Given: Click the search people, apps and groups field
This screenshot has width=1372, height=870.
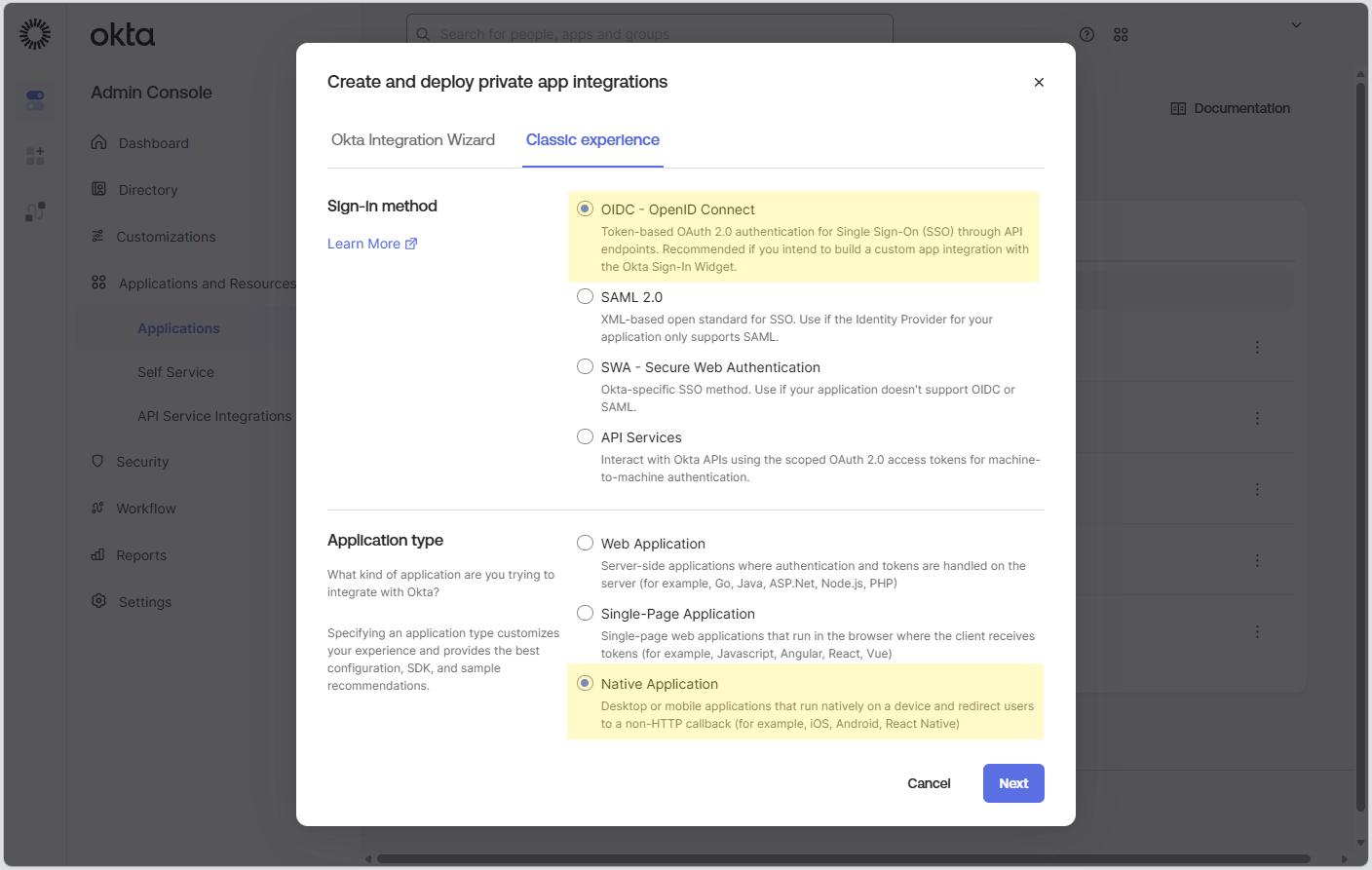Looking at the screenshot, I should point(650,34).
